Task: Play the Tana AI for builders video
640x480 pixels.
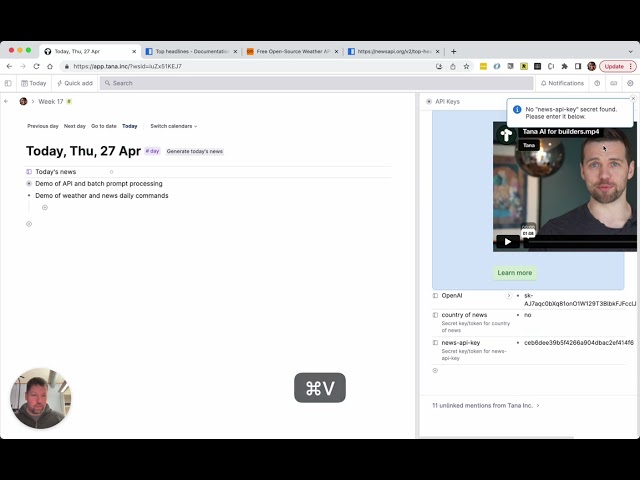Action: 508,242
